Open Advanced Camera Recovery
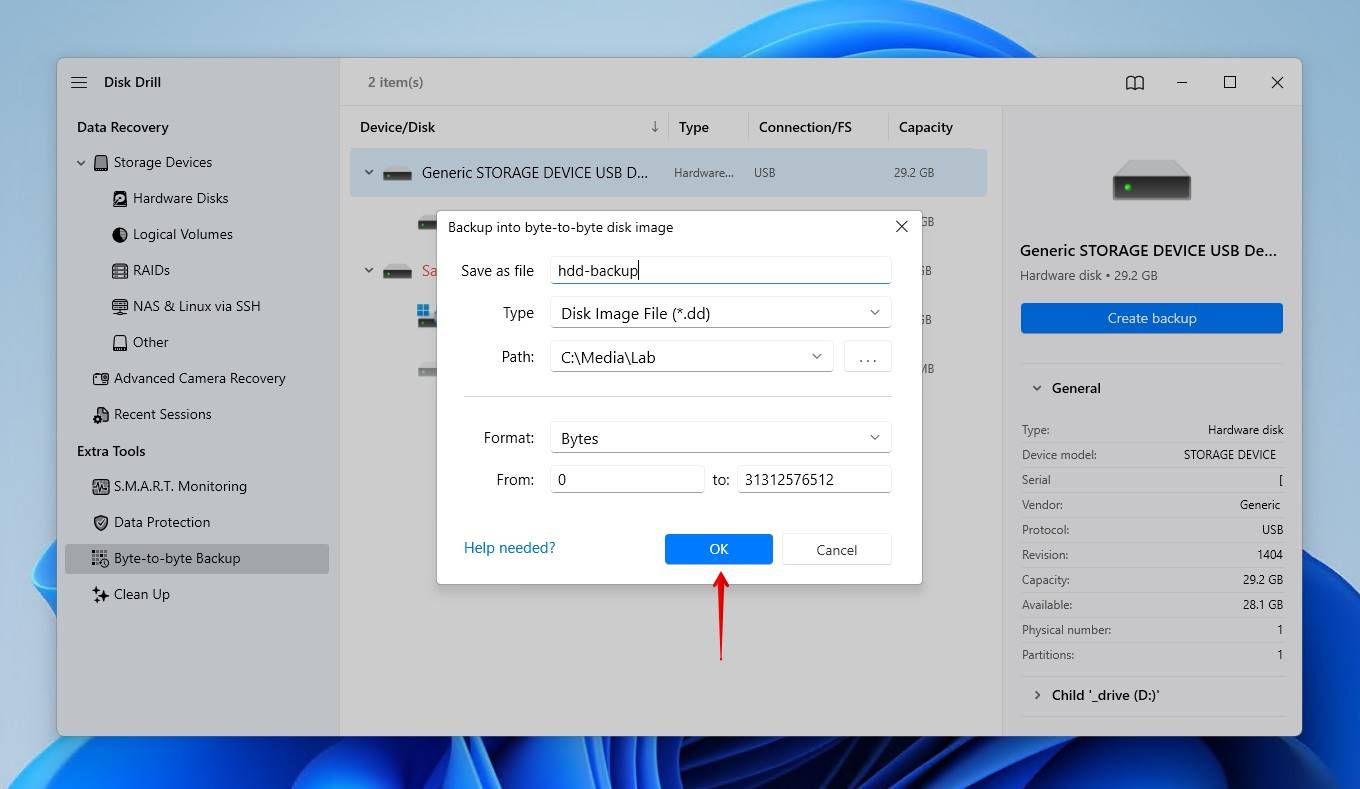The height and width of the screenshot is (789, 1360). coord(200,378)
